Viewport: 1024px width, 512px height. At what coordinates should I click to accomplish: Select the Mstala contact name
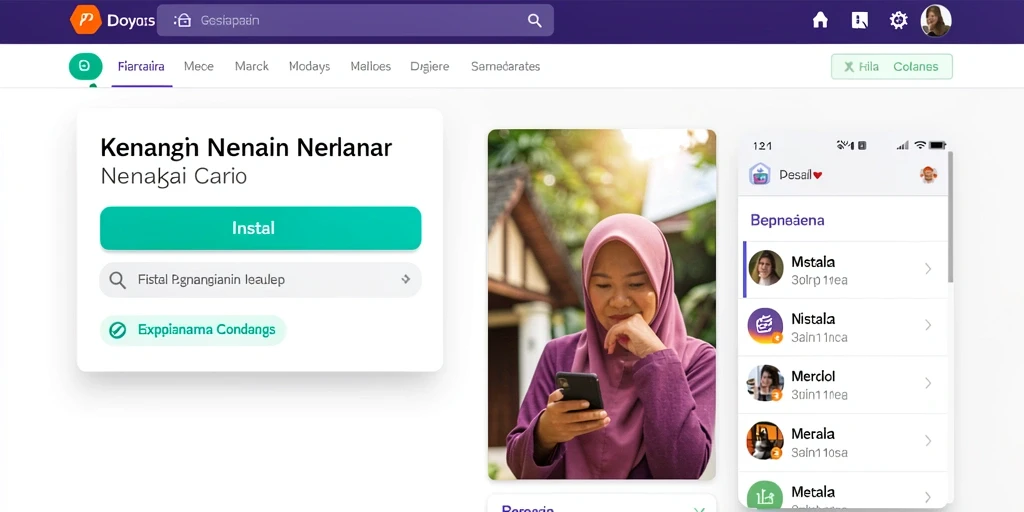click(812, 262)
